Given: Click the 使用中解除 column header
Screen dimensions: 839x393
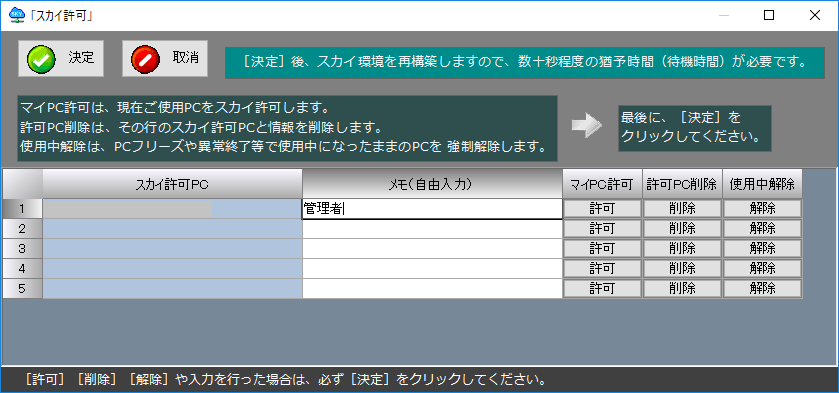Looking at the screenshot, I should click(762, 184).
